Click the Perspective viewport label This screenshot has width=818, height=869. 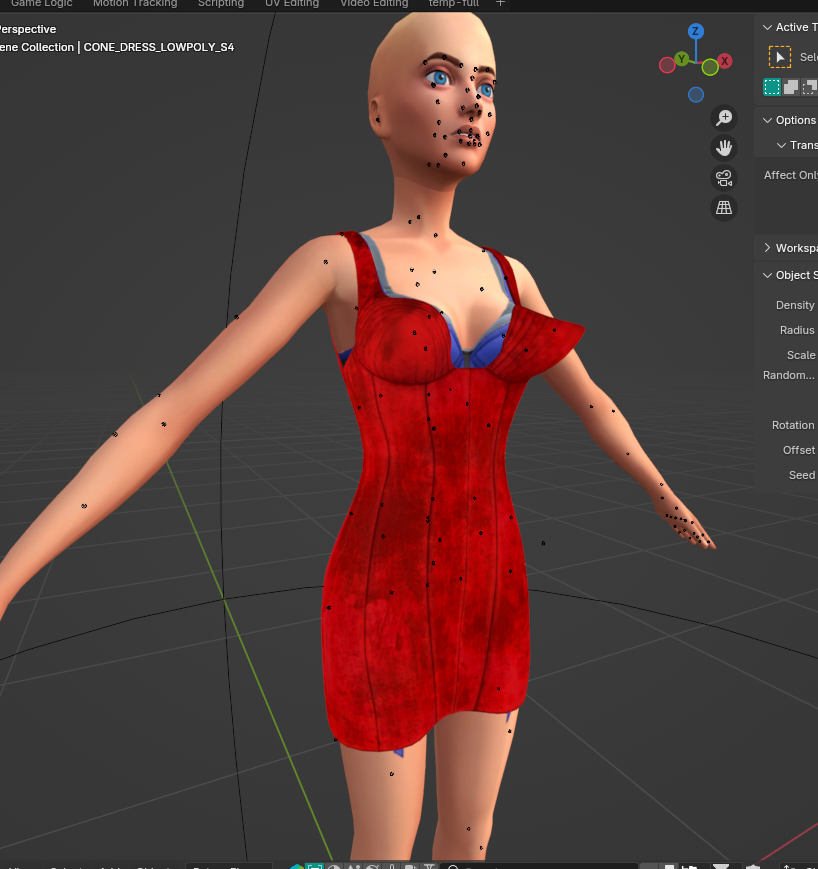(28, 29)
